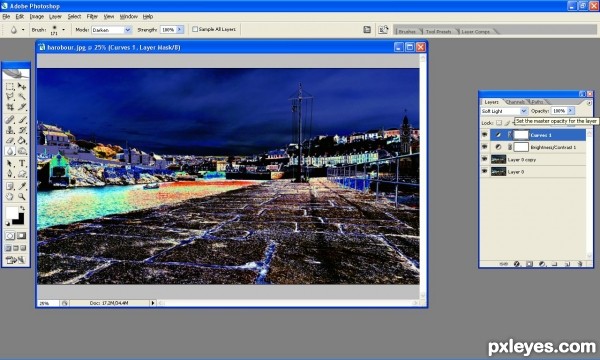
Task: Open the Layer menu
Action: [x=55, y=16]
